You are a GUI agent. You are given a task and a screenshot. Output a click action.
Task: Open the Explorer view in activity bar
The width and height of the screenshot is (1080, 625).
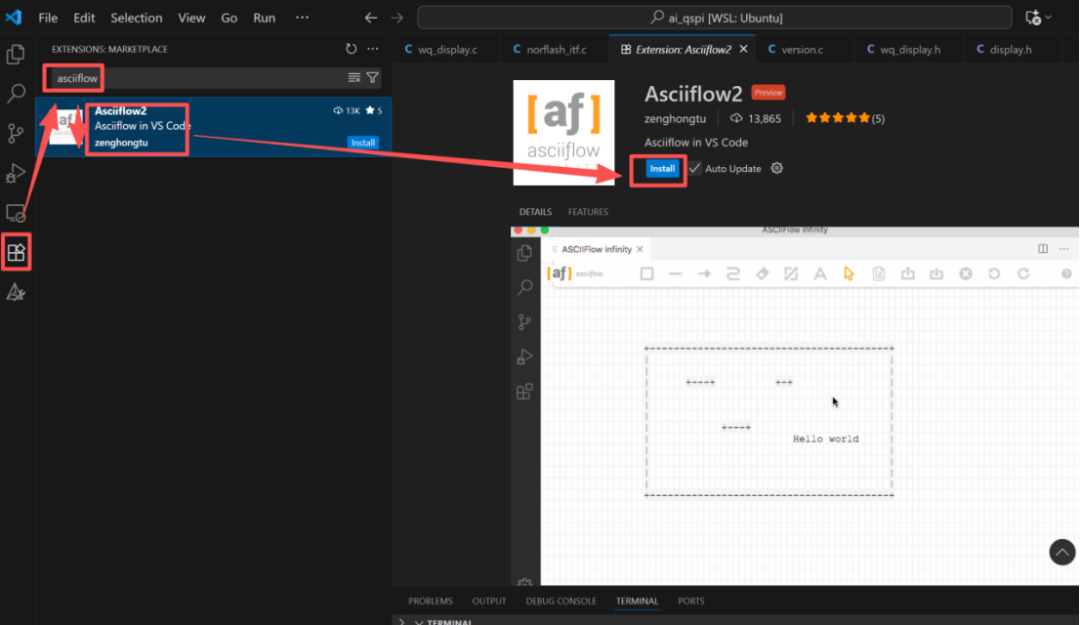[16, 55]
